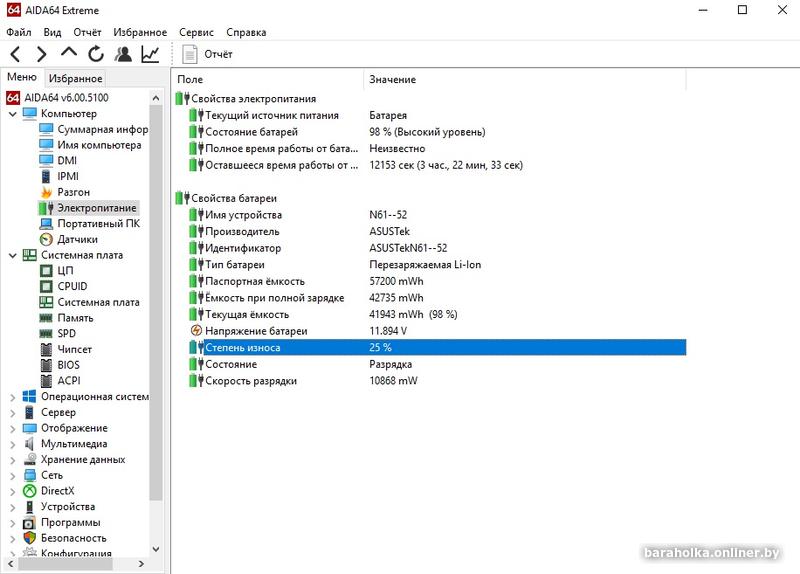Image resolution: width=800 pixels, height=574 pixels.
Task: Open the Избранное menu in menu bar
Action: (140, 32)
